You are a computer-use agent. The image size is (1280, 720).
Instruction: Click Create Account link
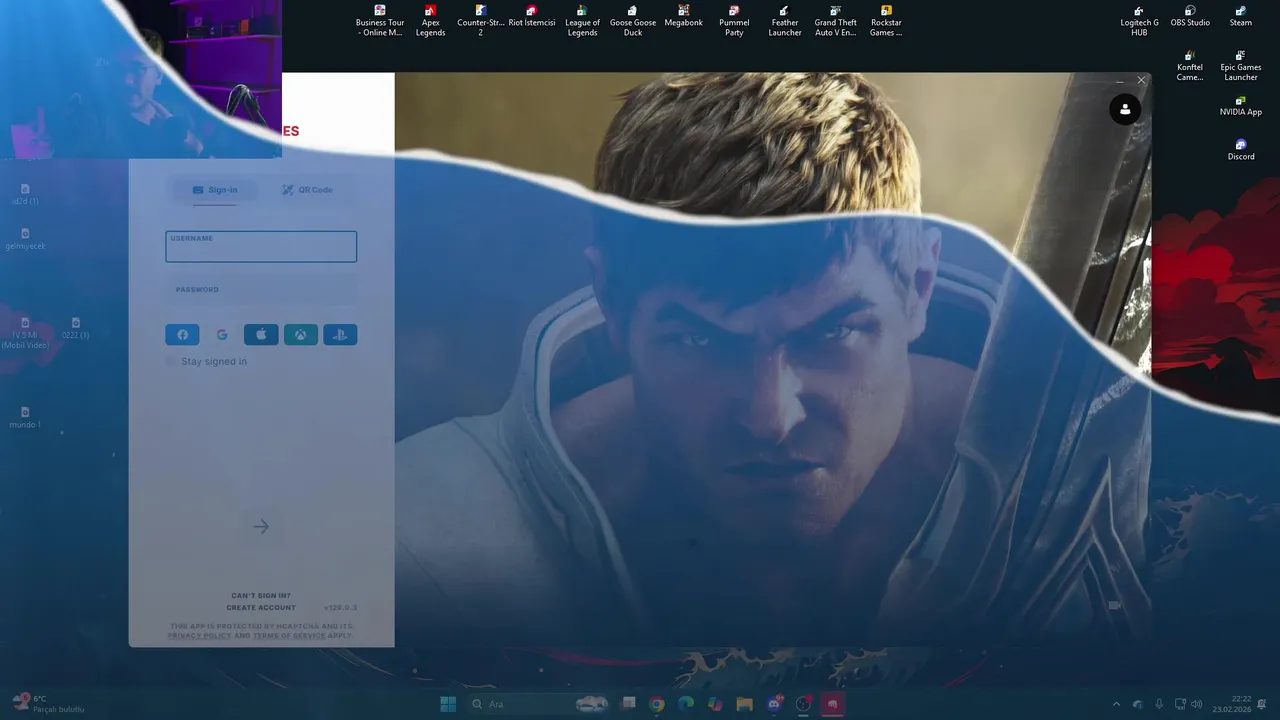click(261, 608)
